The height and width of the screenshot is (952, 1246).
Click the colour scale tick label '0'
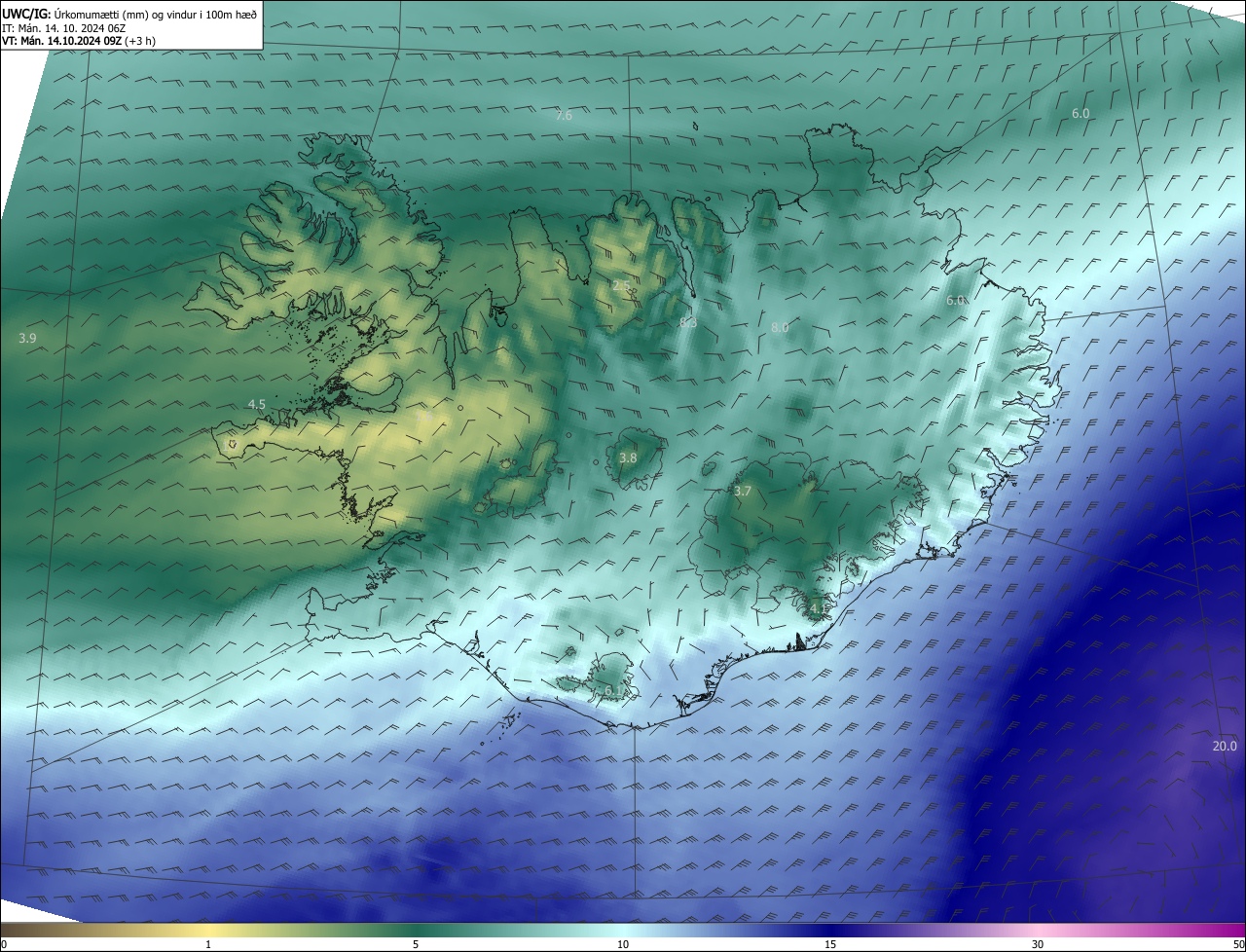[x=4, y=944]
